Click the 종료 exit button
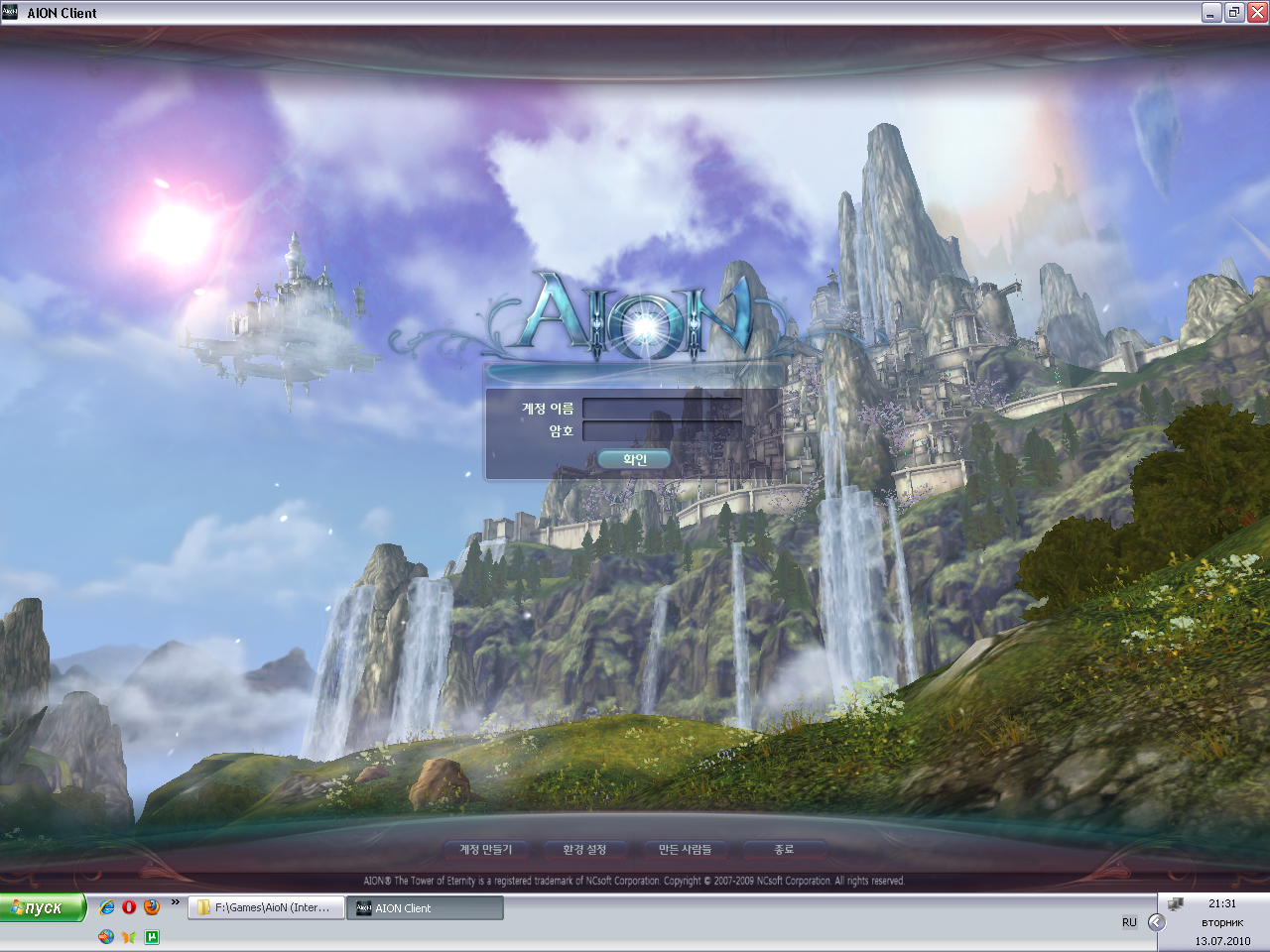The width and height of the screenshot is (1270, 952). 784,850
